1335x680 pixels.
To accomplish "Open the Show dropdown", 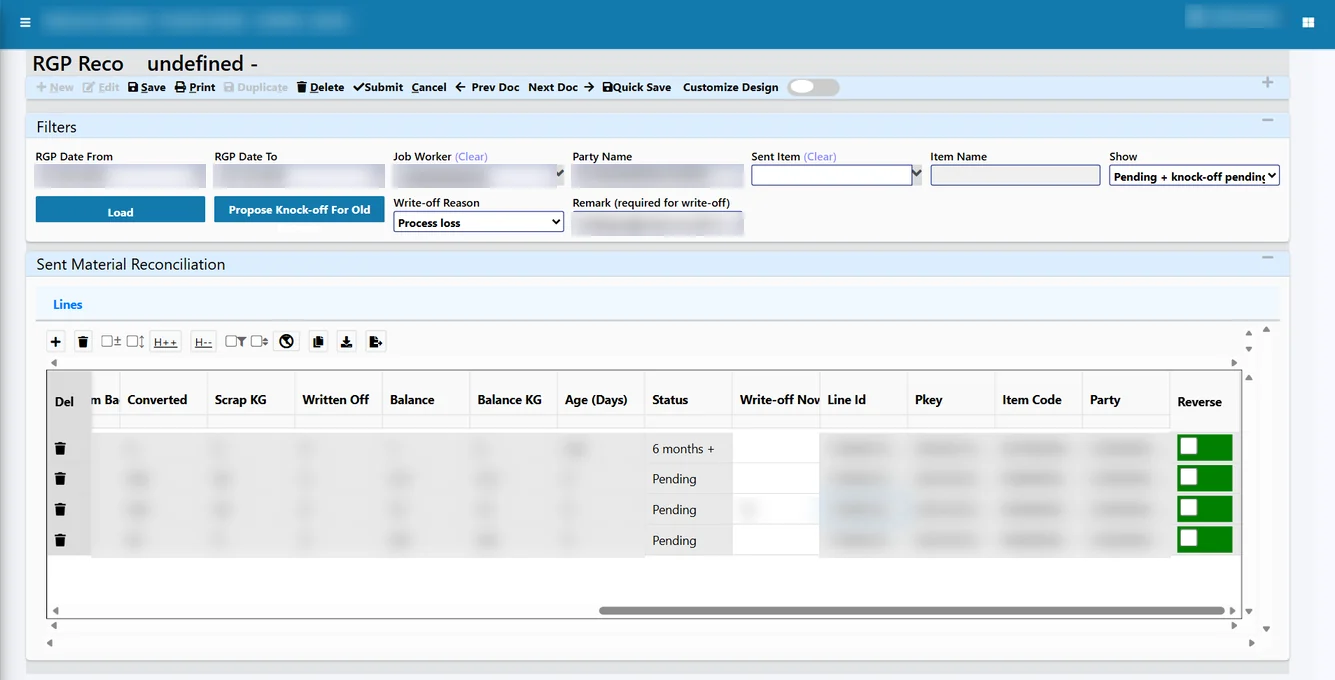I will 1194,176.
